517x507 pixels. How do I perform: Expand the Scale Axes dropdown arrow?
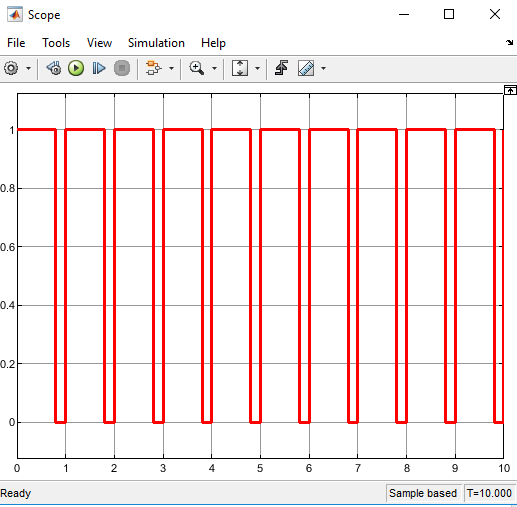(257, 68)
